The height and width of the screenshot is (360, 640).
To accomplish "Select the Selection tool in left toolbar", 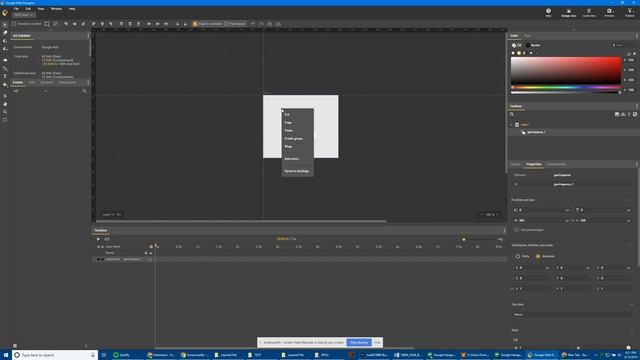I will coord(5,24).
